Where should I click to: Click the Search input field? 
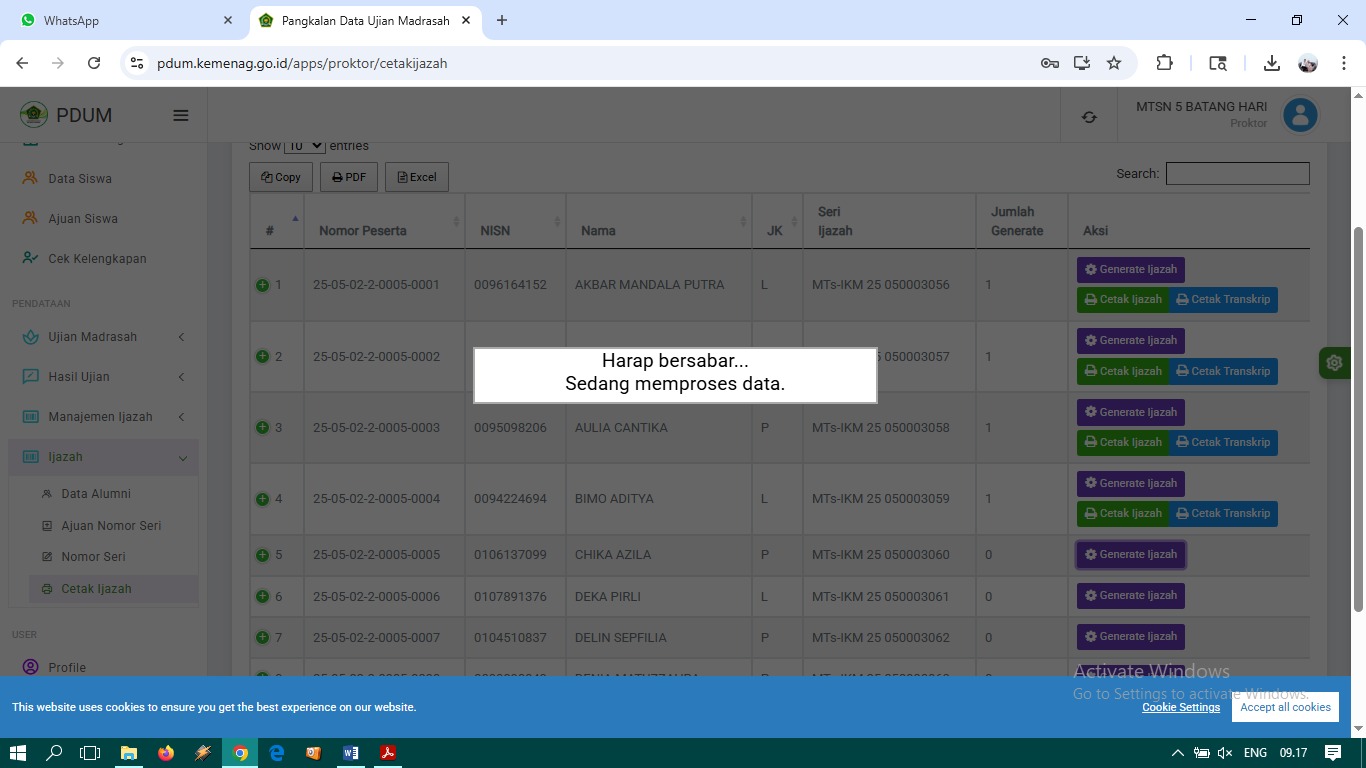click(1237, 173)
